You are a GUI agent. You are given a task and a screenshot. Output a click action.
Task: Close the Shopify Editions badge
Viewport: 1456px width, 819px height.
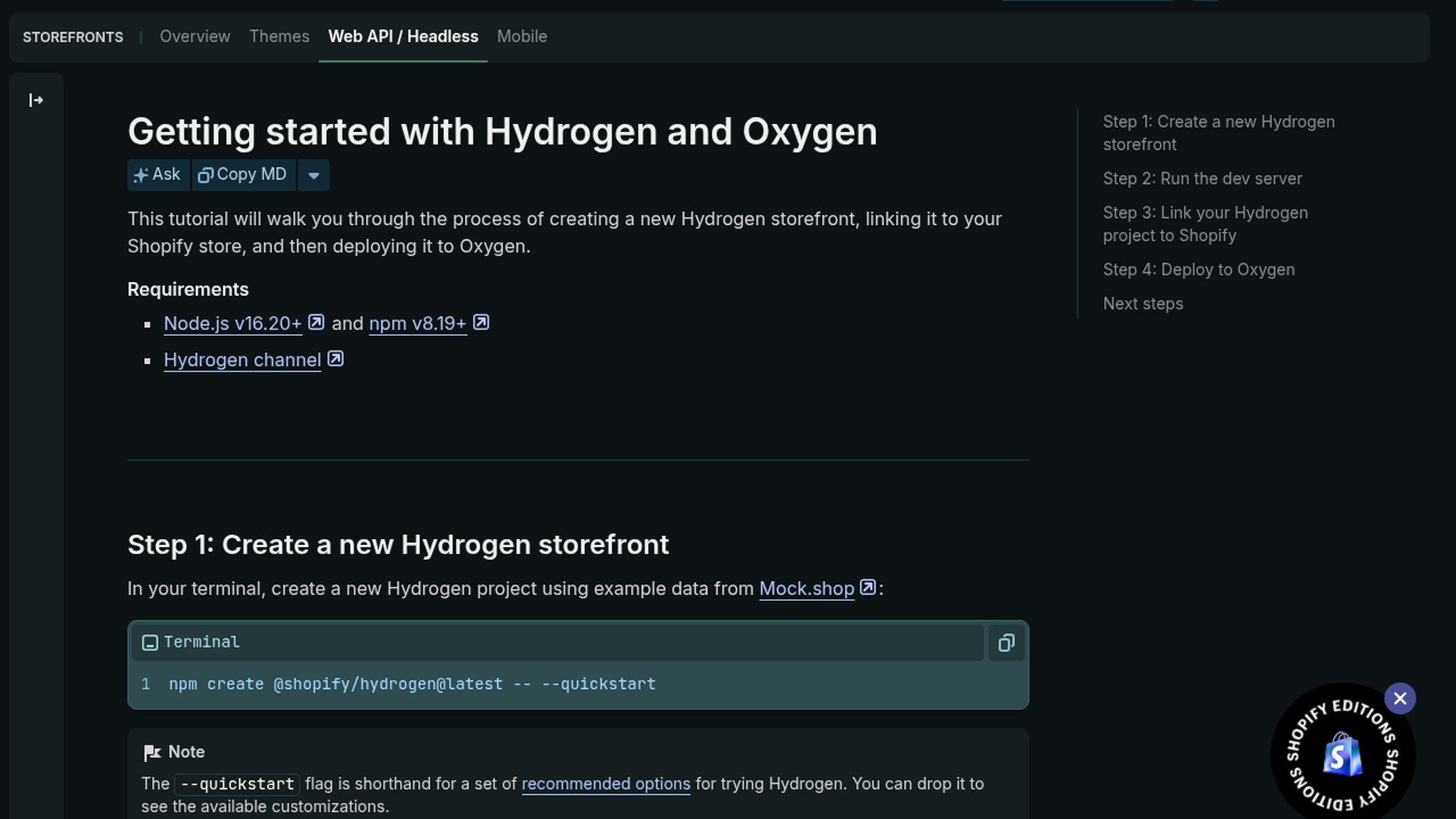coord(1400,698)
